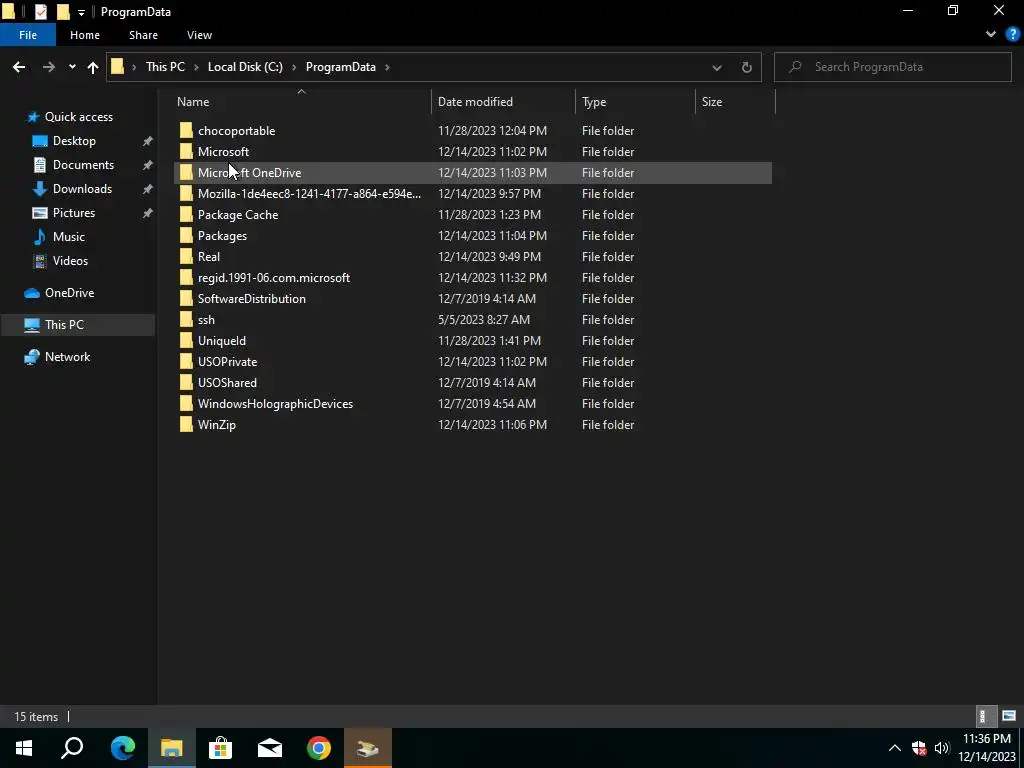Refresh the ProgramData folder view
Viewport: 1024px width, 768px height.
746,67
